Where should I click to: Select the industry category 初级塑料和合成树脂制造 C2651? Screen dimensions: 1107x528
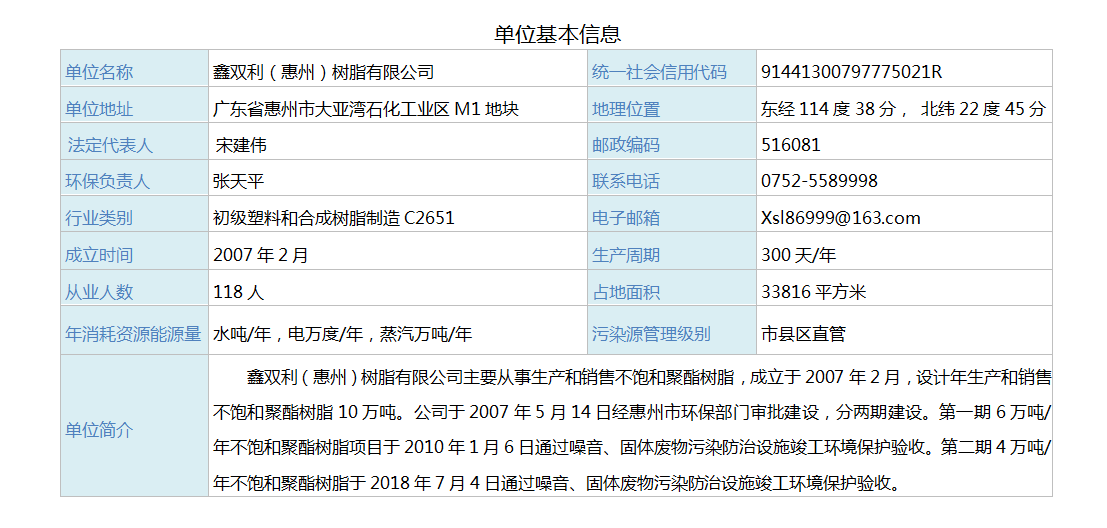pyautogui.click(x=333, y=218)
